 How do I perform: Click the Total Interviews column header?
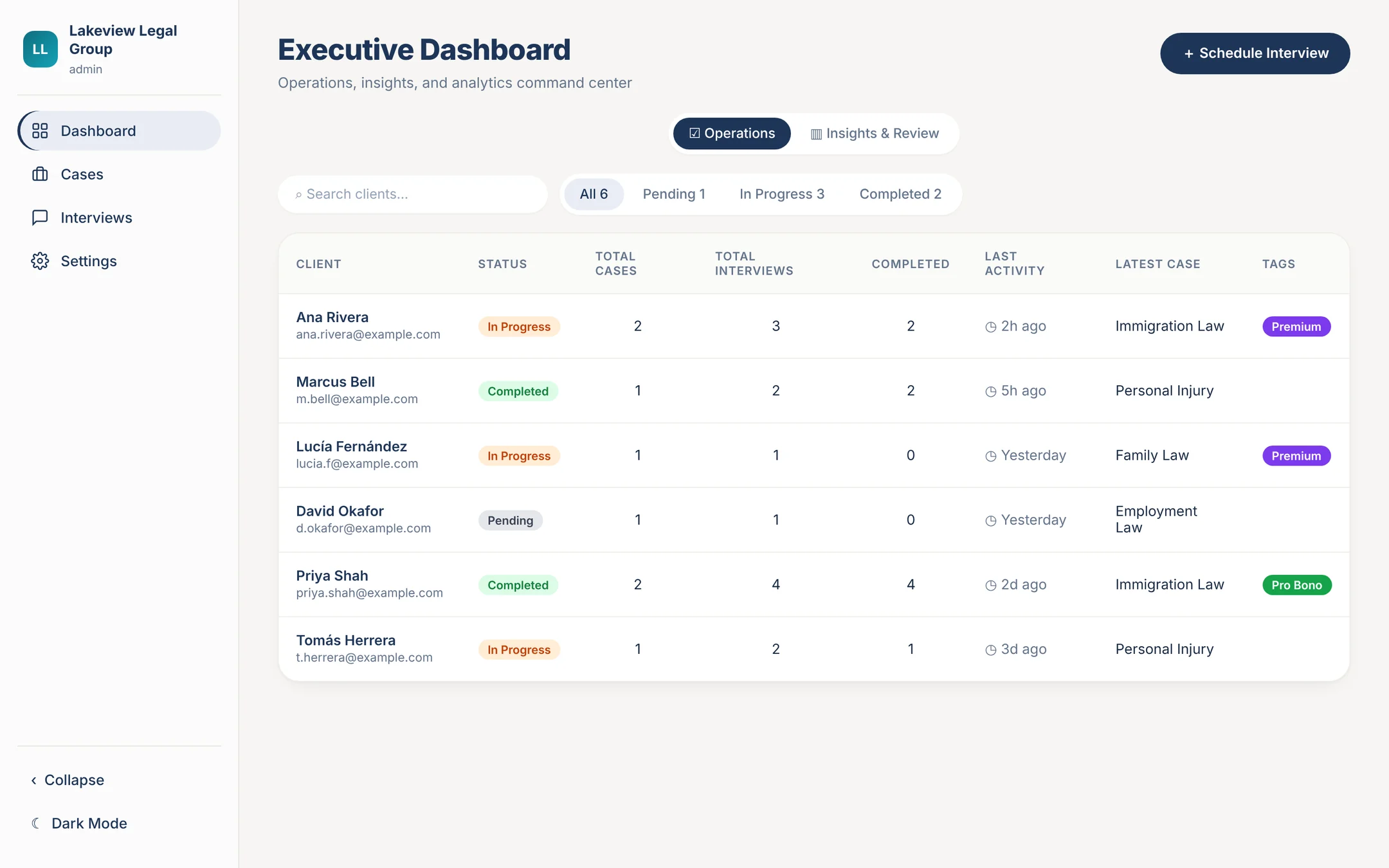[754, 264]
